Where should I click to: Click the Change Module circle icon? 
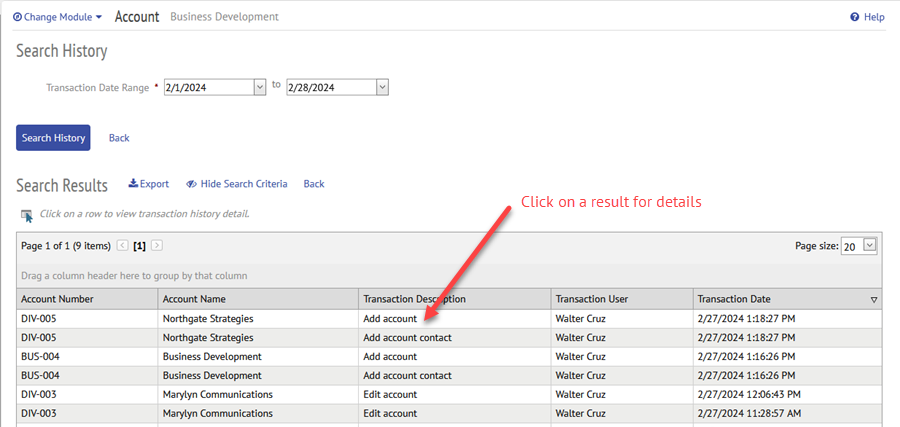pyautogui.click(x=17, y=17)
